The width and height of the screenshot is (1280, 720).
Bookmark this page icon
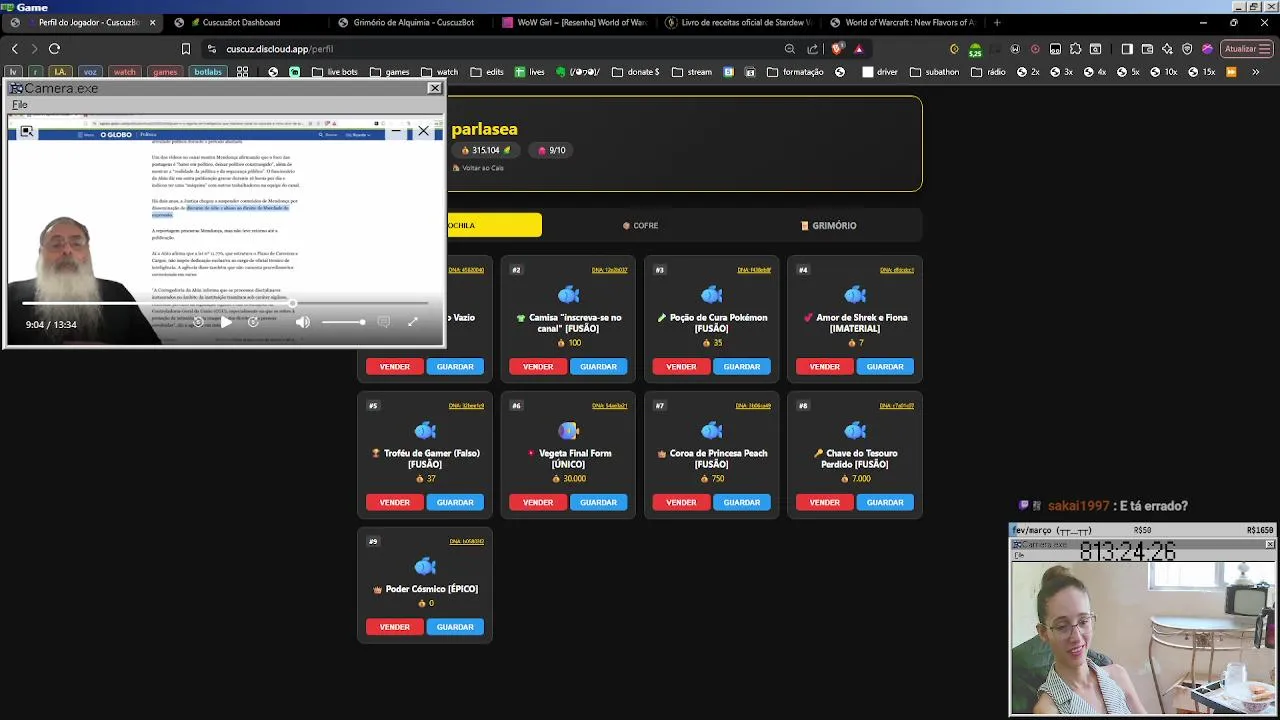click(185, 48)
